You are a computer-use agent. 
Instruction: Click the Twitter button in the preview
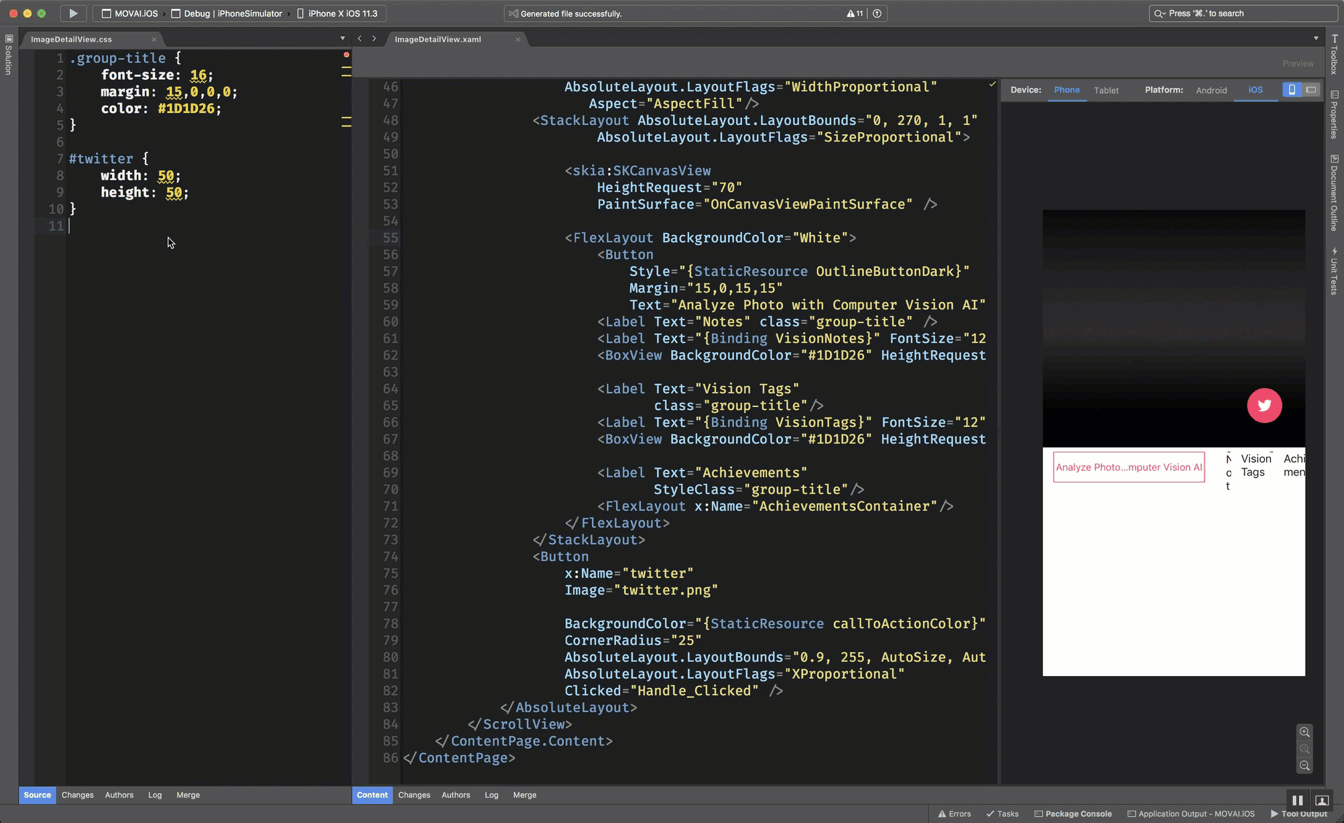point(1264,405)
